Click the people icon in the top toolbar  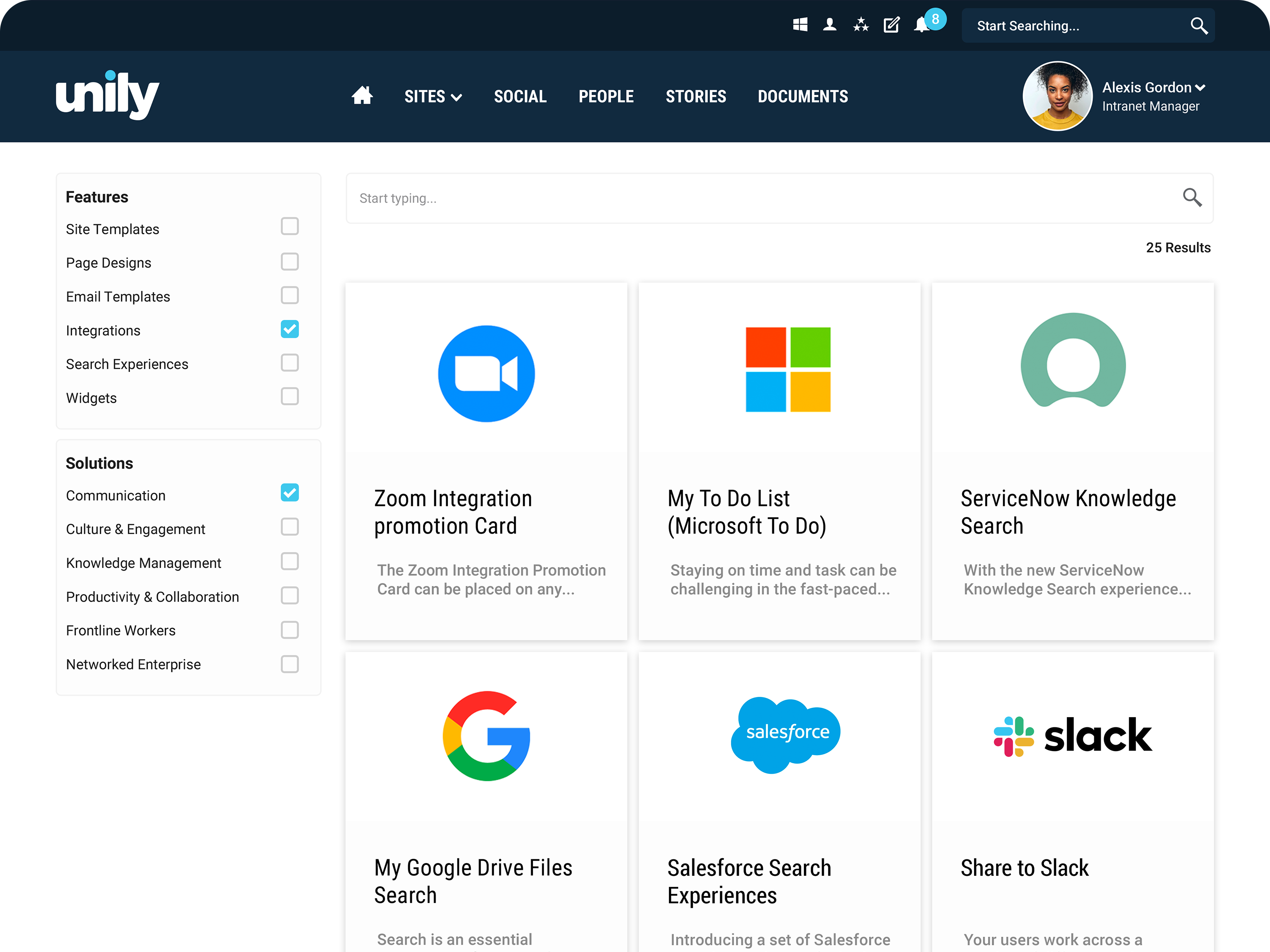tap(830, 25)
